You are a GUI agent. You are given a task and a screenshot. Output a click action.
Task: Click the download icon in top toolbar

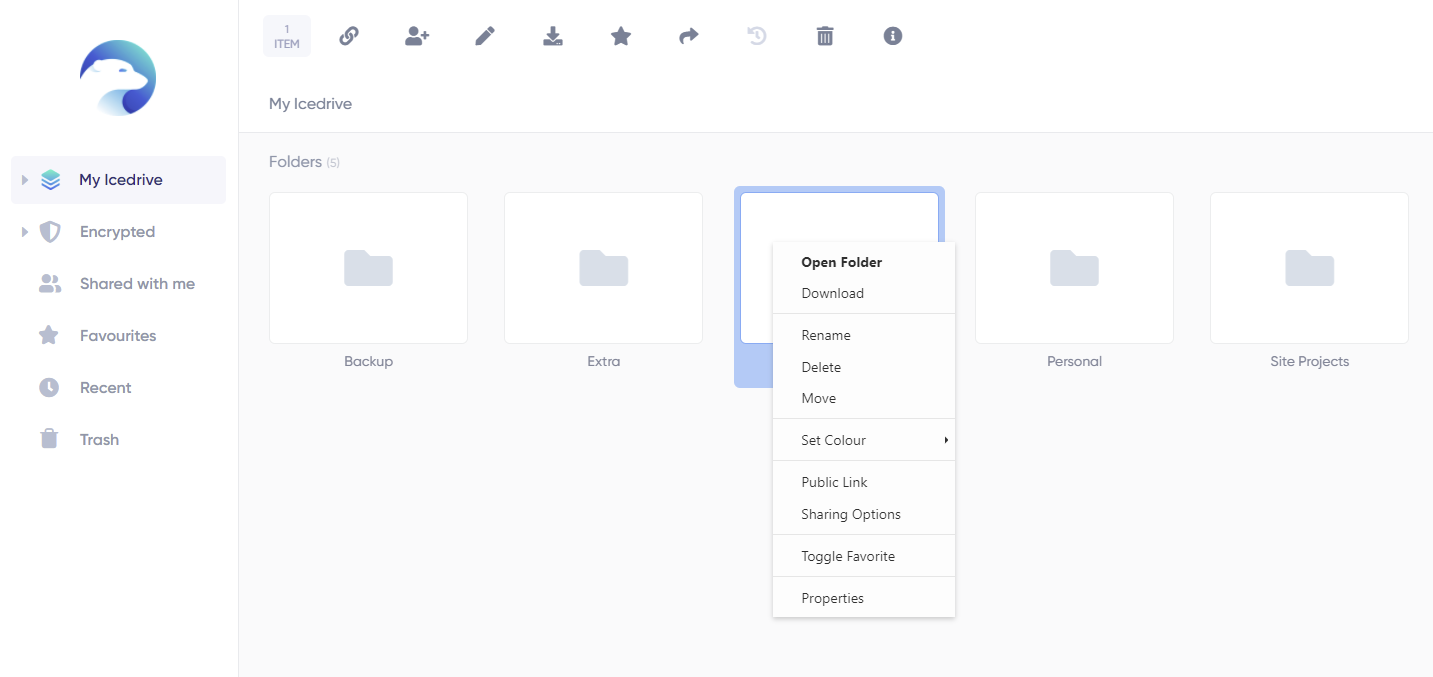(553, 36)
